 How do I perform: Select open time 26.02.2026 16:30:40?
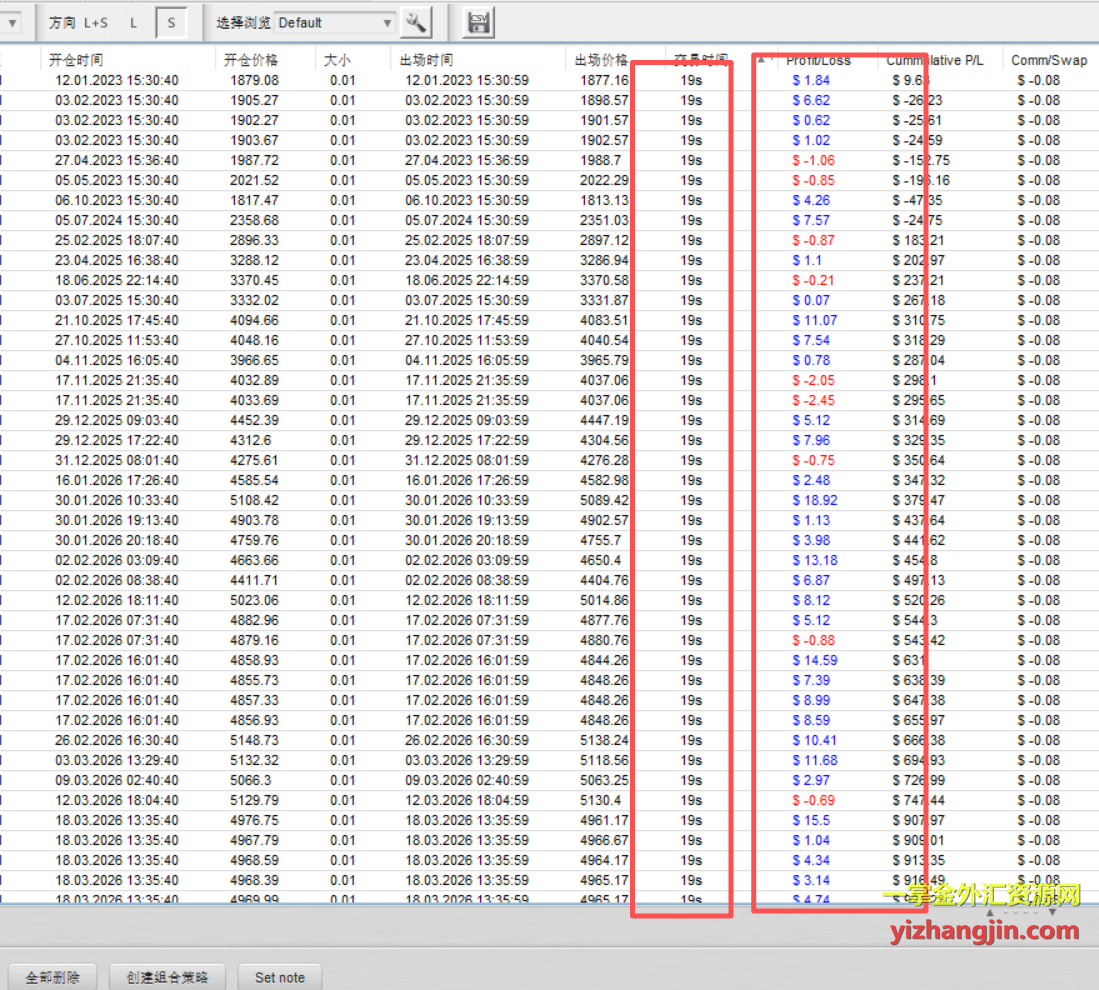(x=116, y=740)
